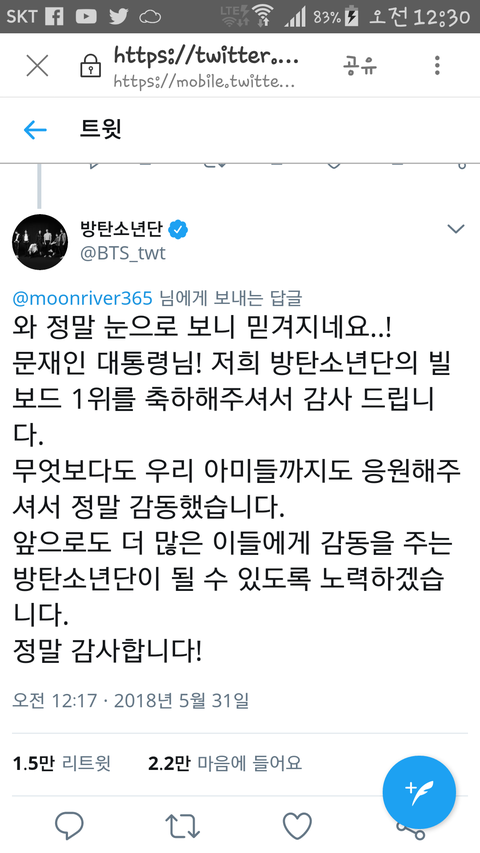Tap the blue verified badge
Image resolution: width=480 pixels, height=853 pixels.
pos(178,230)
